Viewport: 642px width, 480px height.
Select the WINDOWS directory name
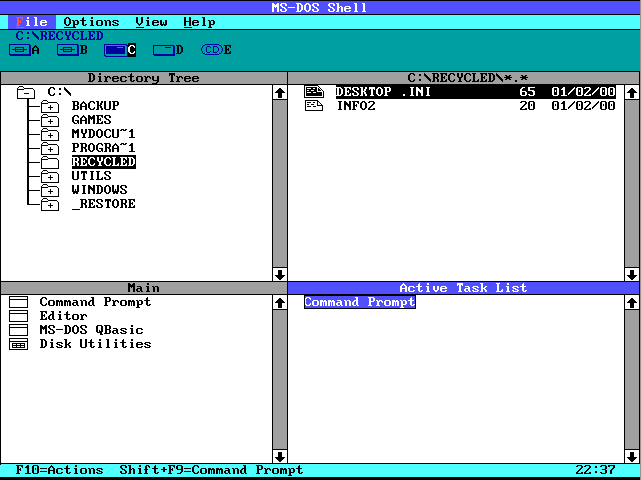99,190
